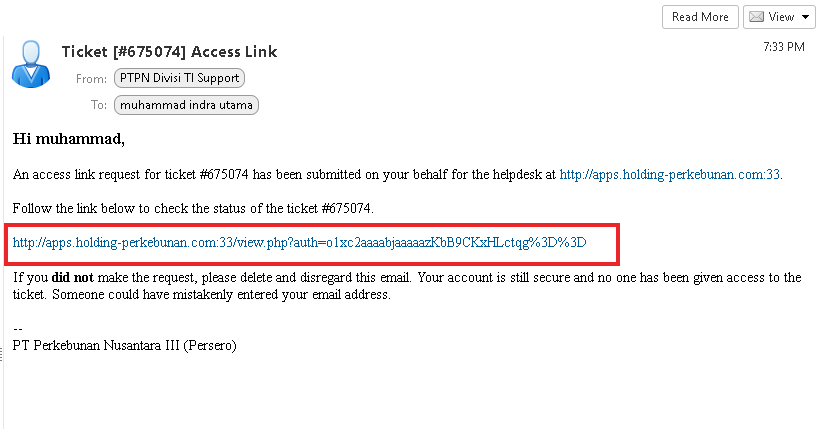Click the Hi muhammad greeting text

click(69, 138)
